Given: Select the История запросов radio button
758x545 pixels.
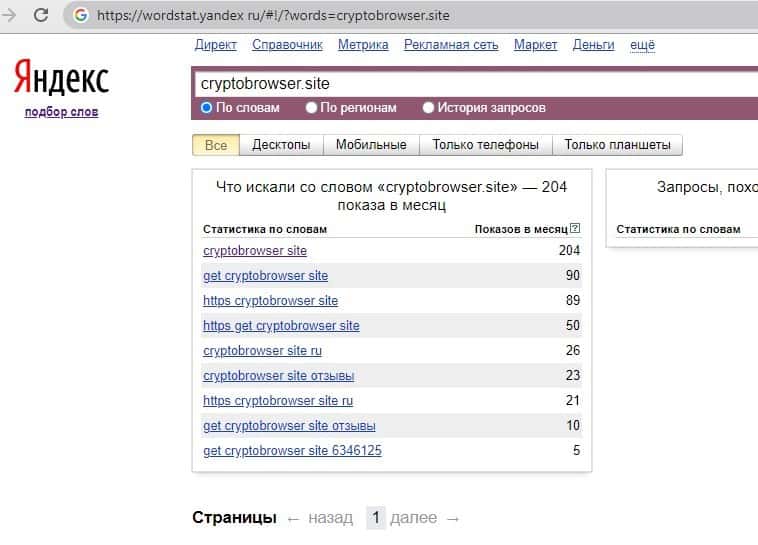Looking at the screenshot, I should click(429, 108).
